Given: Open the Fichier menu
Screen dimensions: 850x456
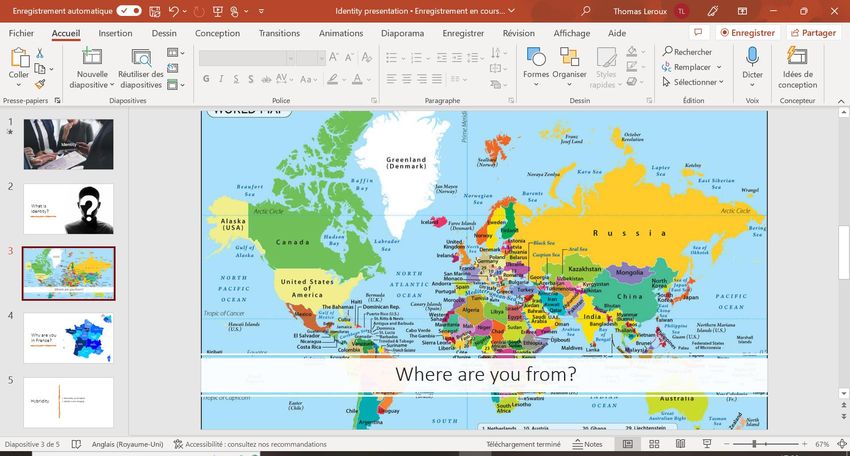Looking at the screenshot, I should coord(21,33).
